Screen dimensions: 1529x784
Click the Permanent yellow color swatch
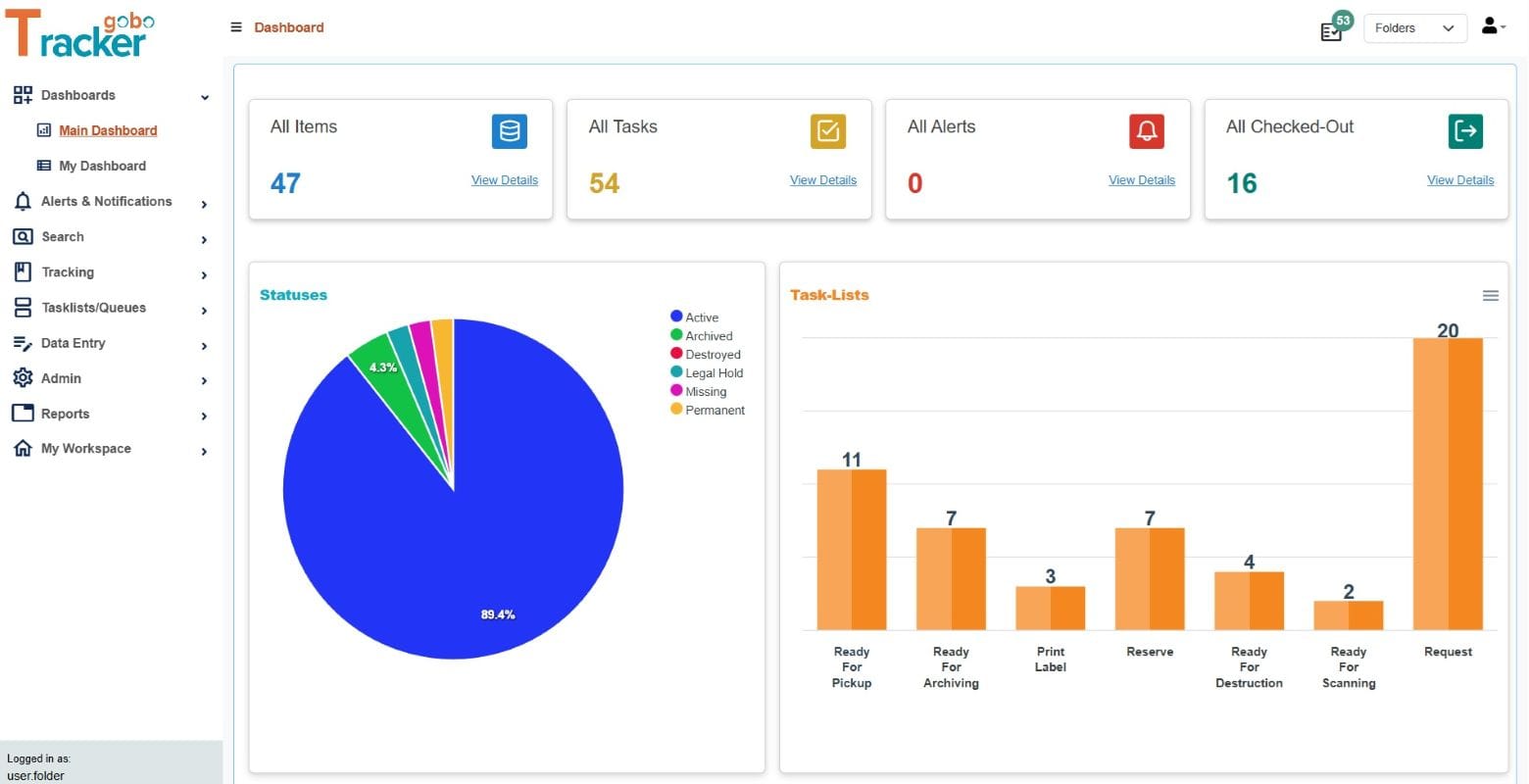click(676, 410)
